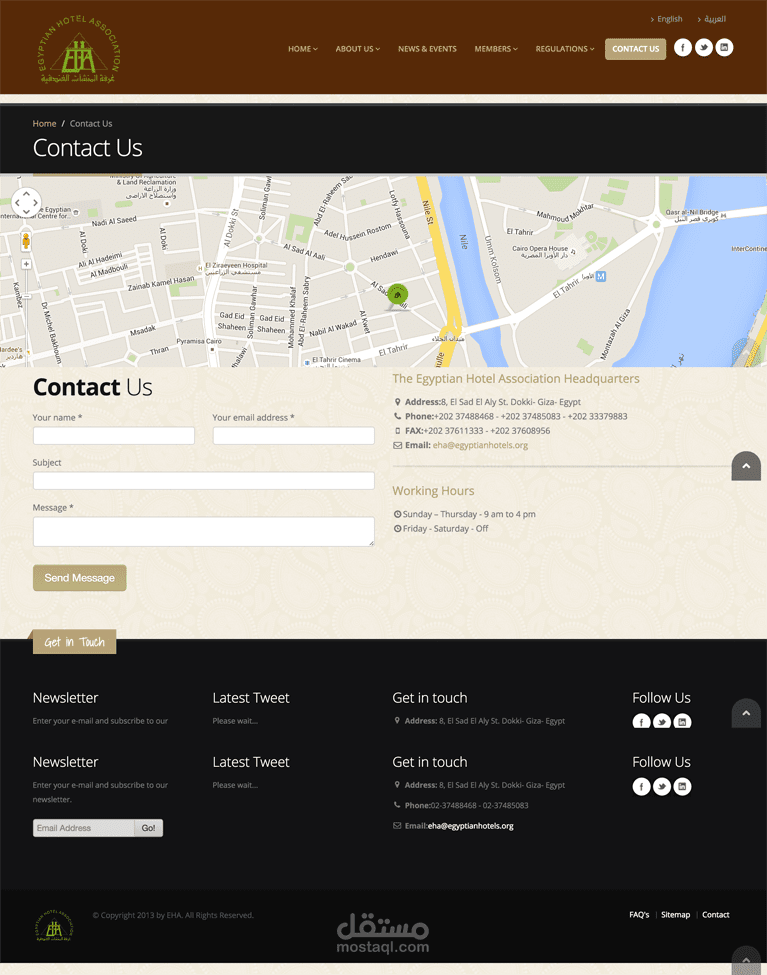Open the Facebook icon in the header
Viewport: 767px width, 975px height.
(x=682, y=48)
